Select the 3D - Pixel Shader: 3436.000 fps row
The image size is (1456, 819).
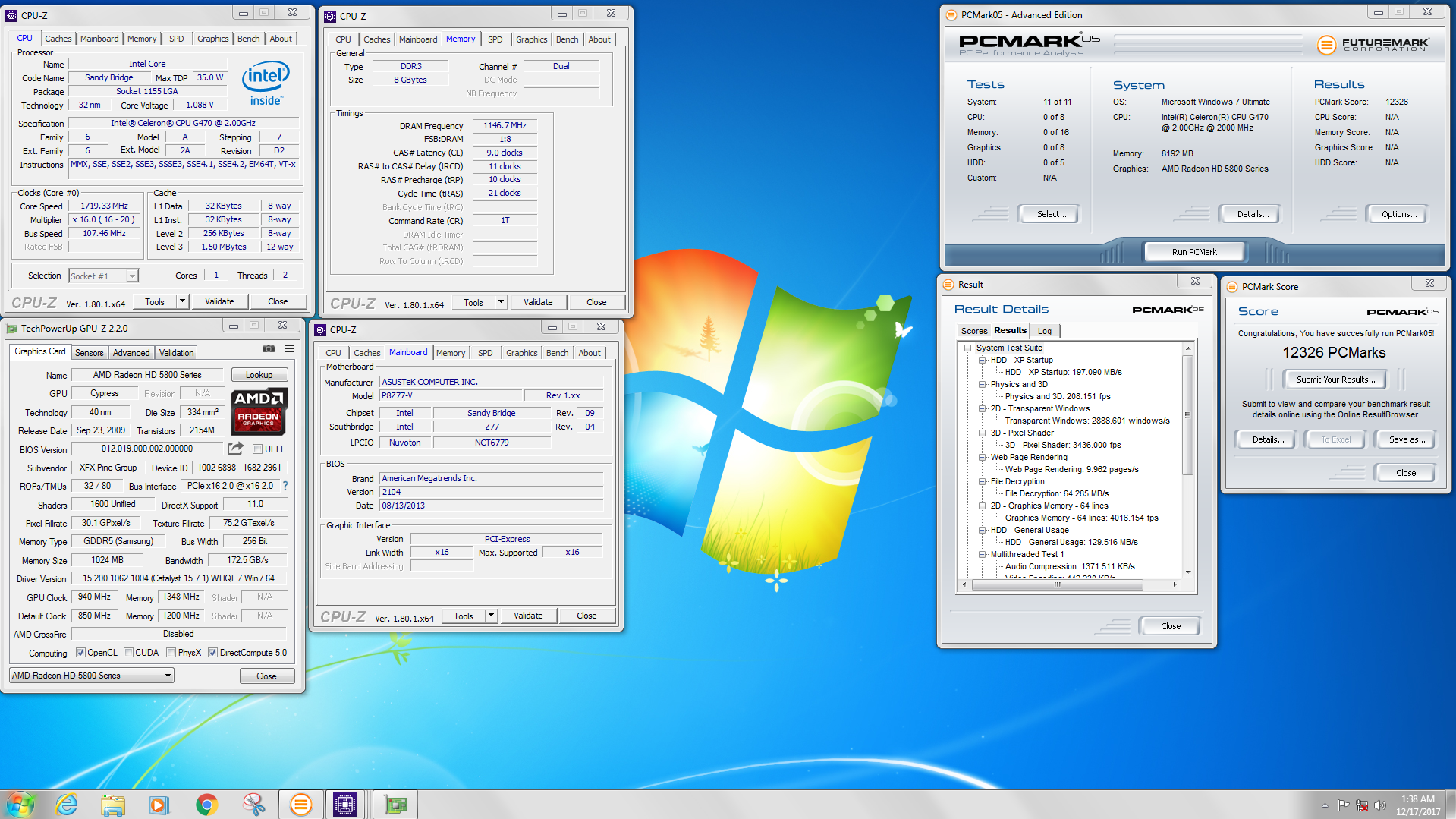tap(1062, 445)
